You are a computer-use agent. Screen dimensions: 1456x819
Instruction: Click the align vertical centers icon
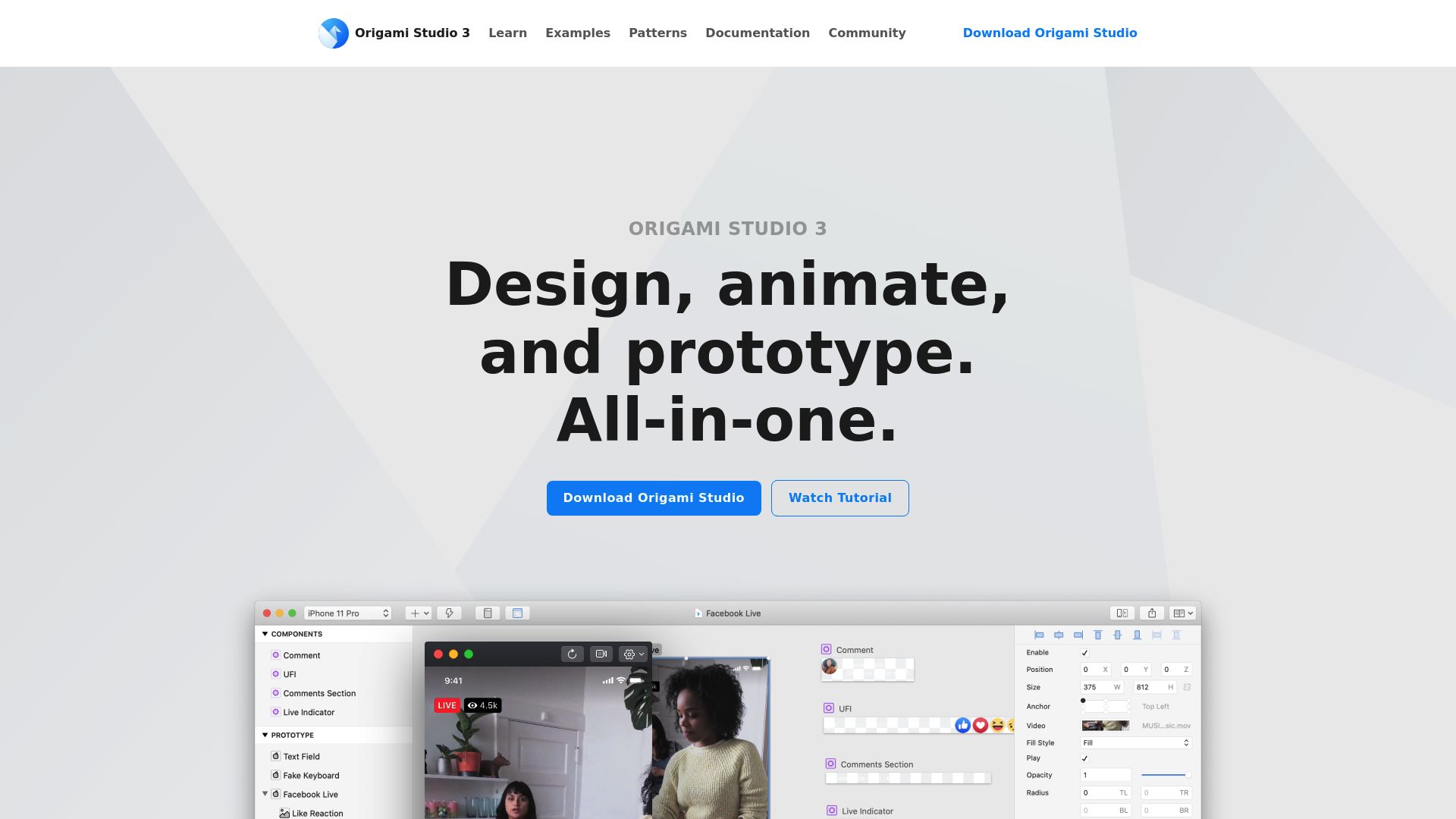tap(1117, 635)
